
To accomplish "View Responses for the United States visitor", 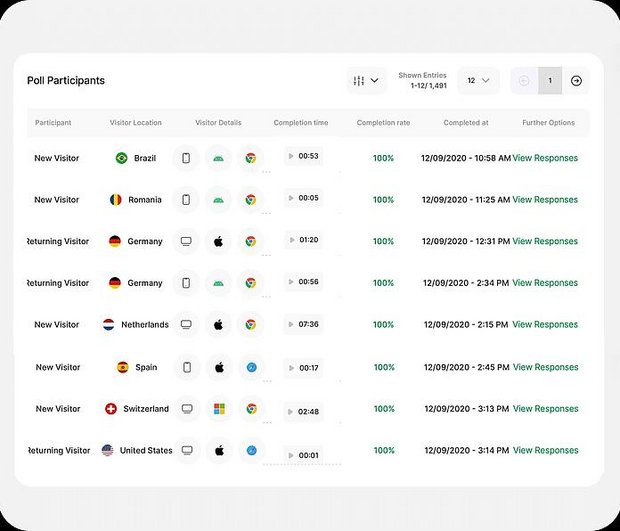I will point(545,451).
